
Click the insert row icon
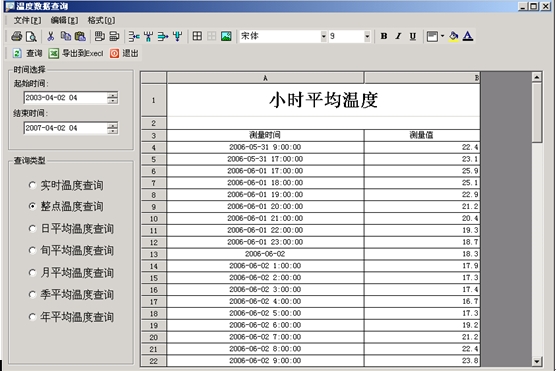134,36
